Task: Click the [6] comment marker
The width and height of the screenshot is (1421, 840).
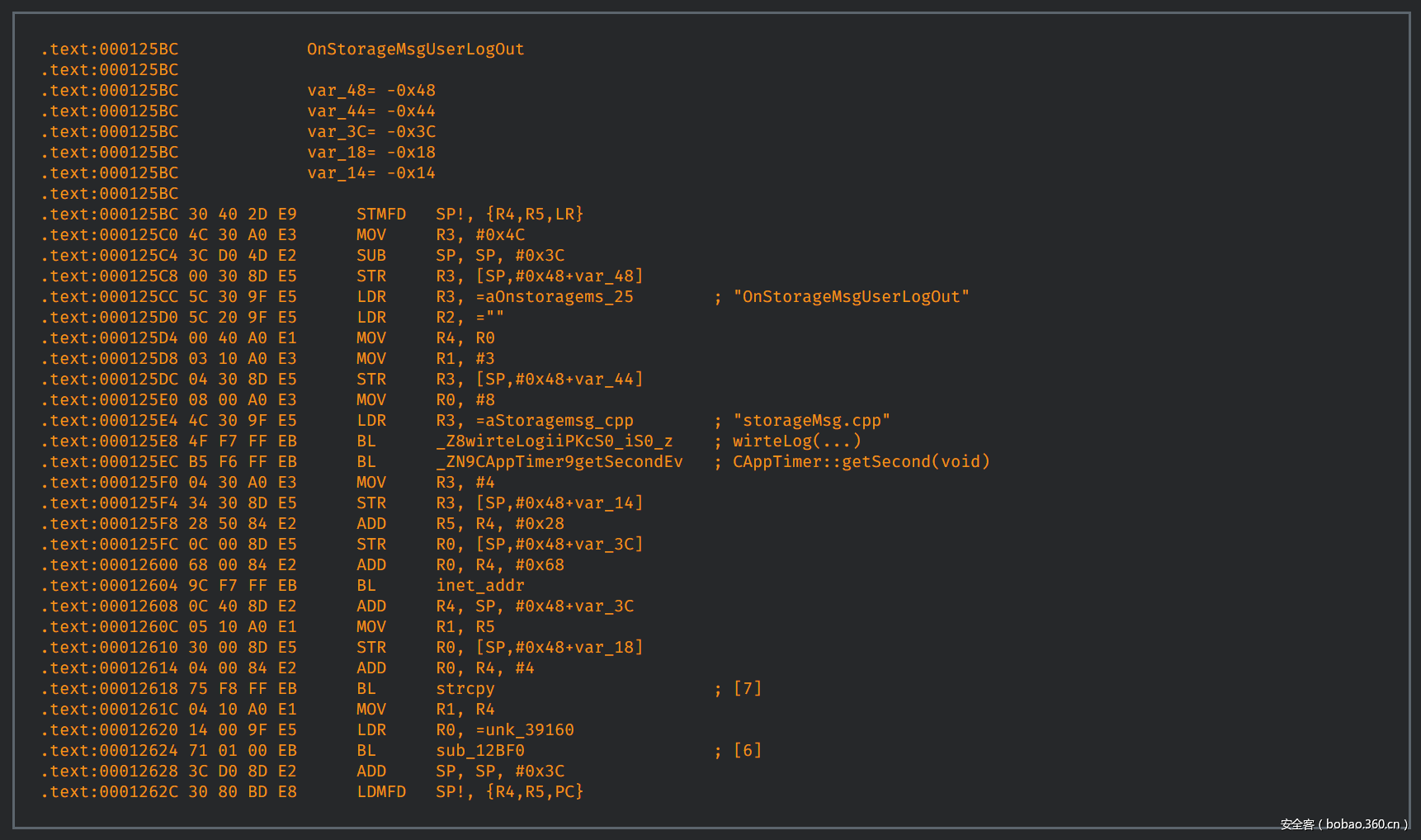Action: coord(747,751)
